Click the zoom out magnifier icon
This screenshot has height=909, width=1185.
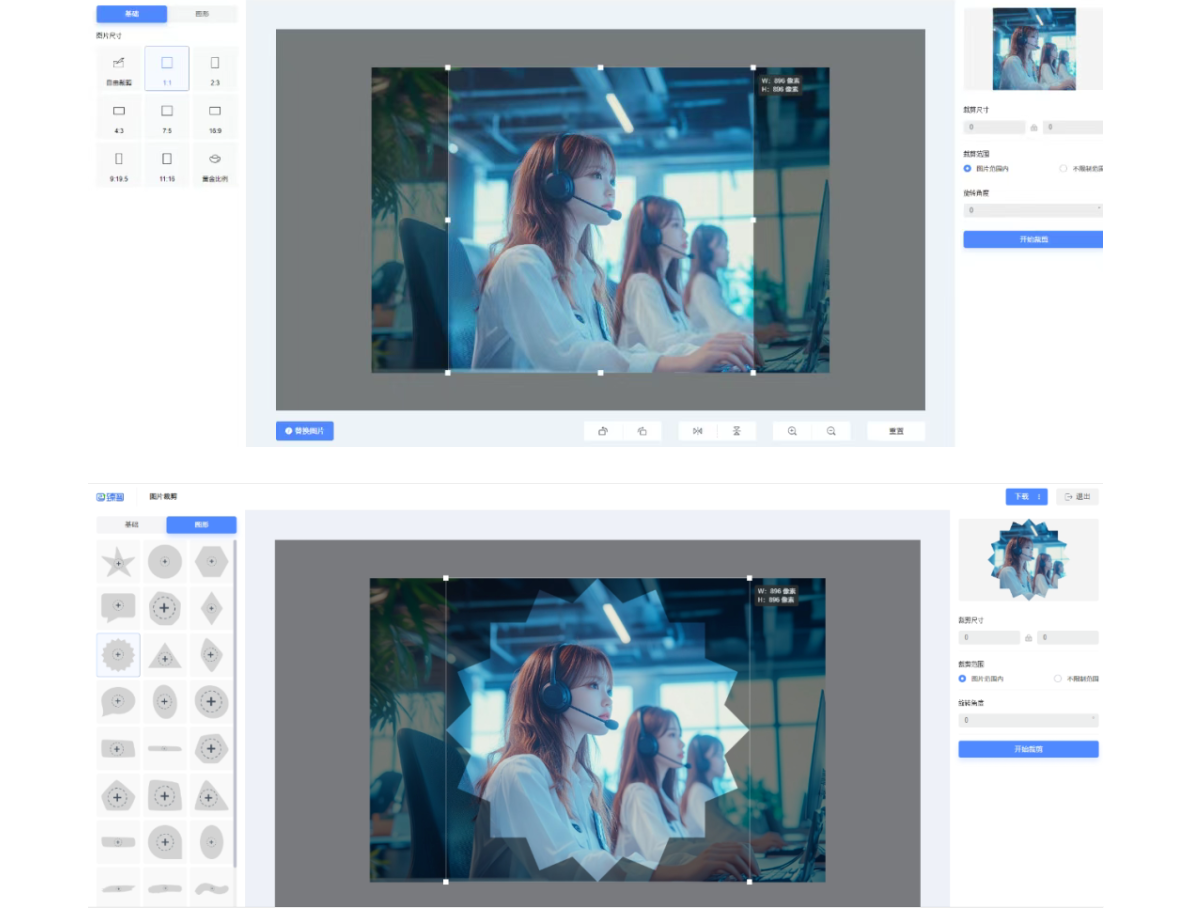click(831, 431)
